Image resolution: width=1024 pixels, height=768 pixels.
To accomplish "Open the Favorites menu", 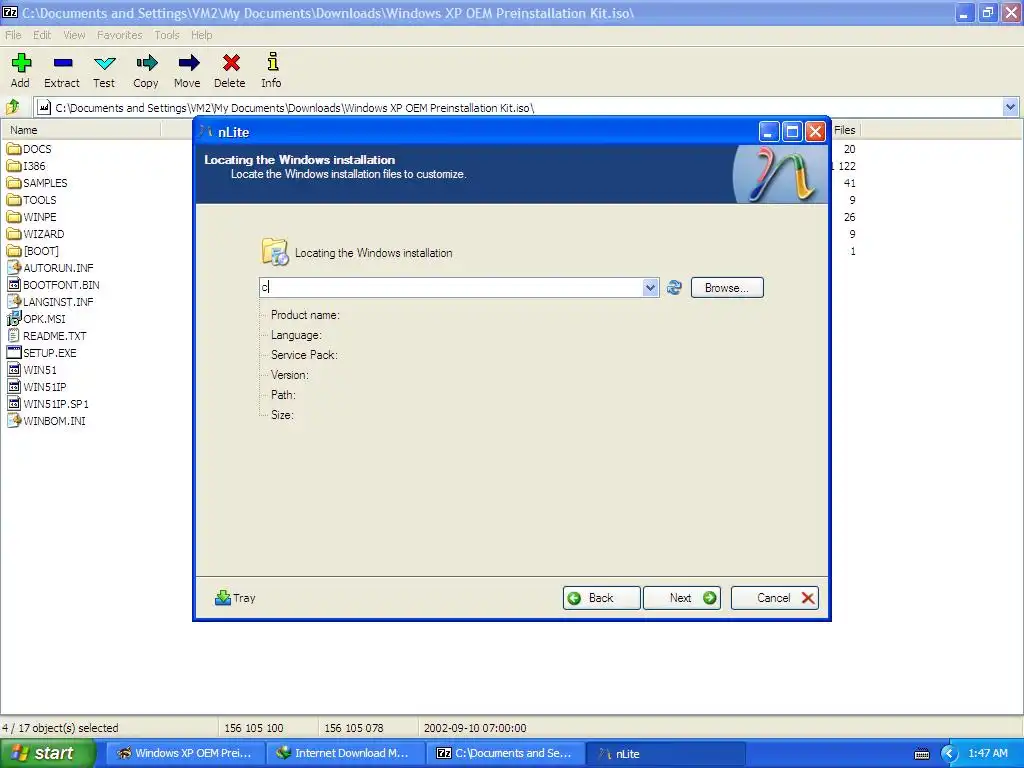I will 120,35.
